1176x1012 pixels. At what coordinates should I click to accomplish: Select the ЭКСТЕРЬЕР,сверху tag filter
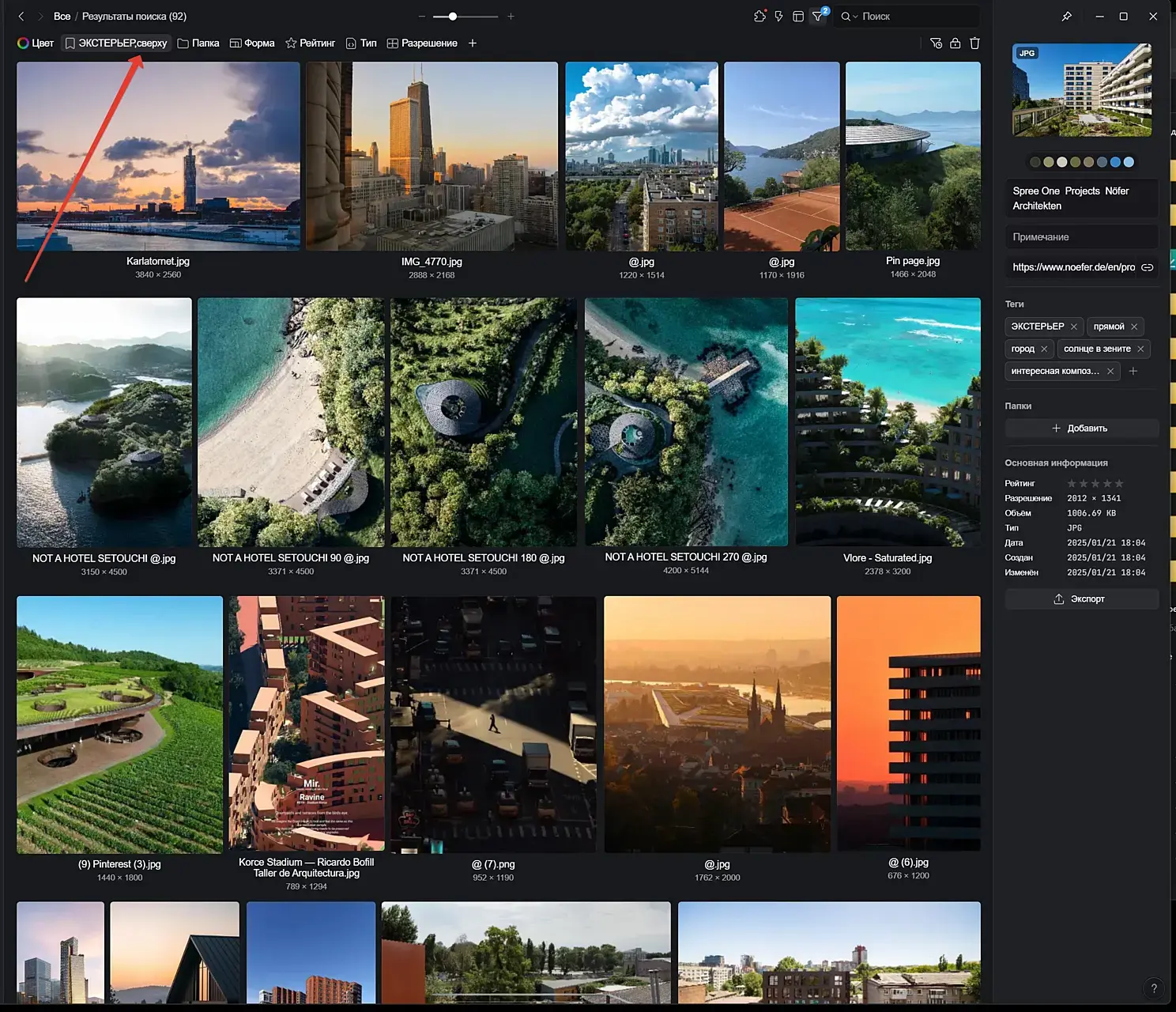(x=116, y=43)
